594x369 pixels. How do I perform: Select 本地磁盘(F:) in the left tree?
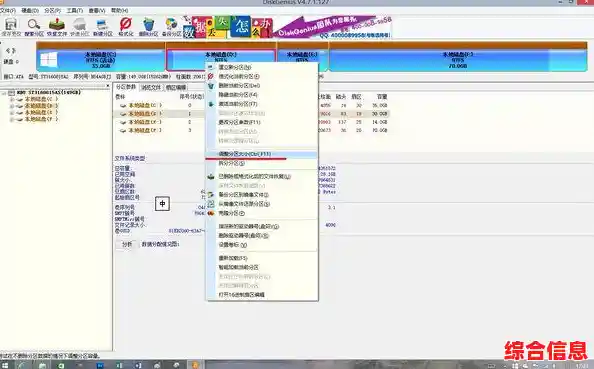(x=41, y=119)
